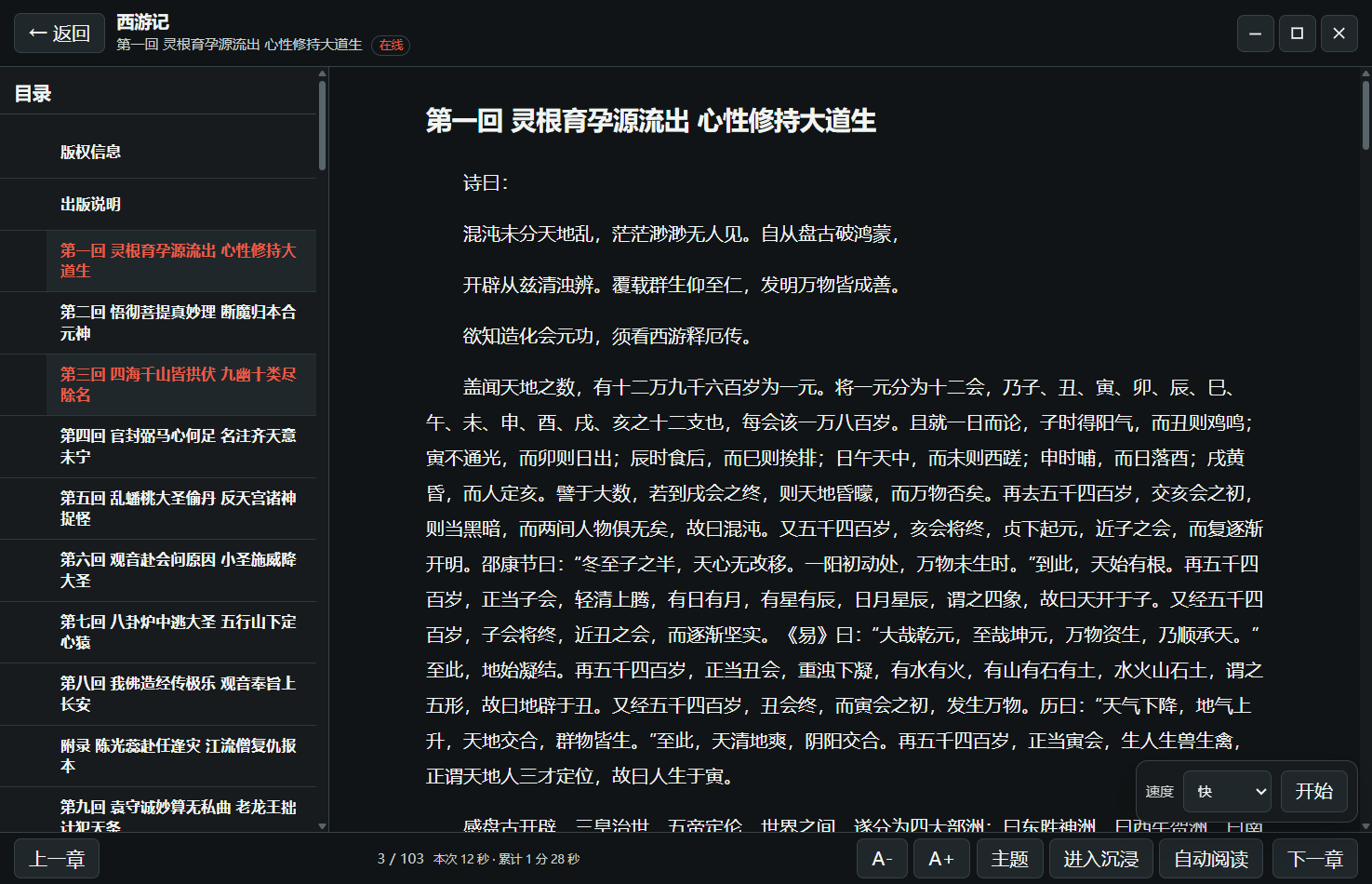This screenshot has height=884, width=1372.
Task: Click the reading pane scroll-down arrow
Action: point(1365,826)
